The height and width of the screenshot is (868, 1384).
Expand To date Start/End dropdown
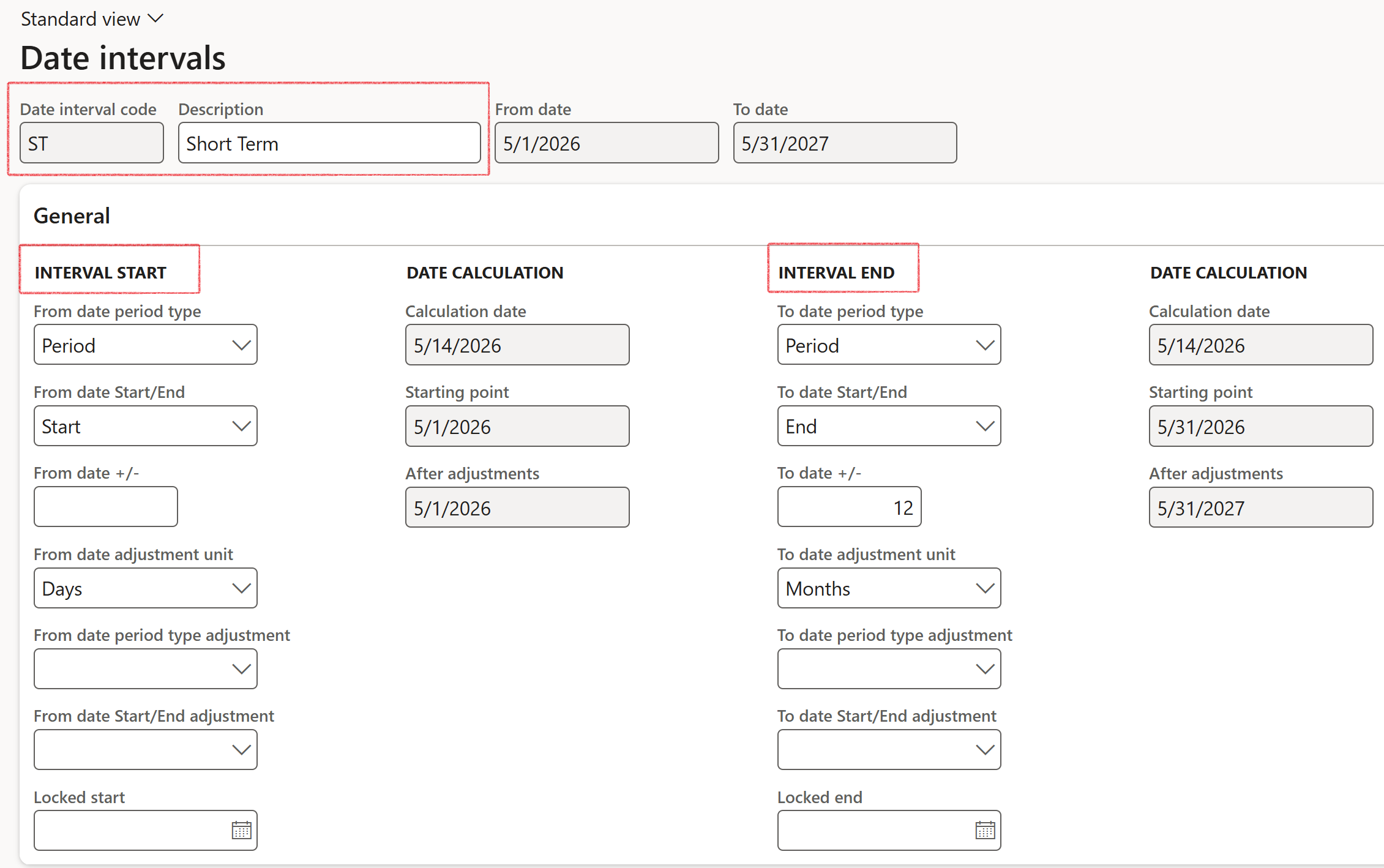889,425
